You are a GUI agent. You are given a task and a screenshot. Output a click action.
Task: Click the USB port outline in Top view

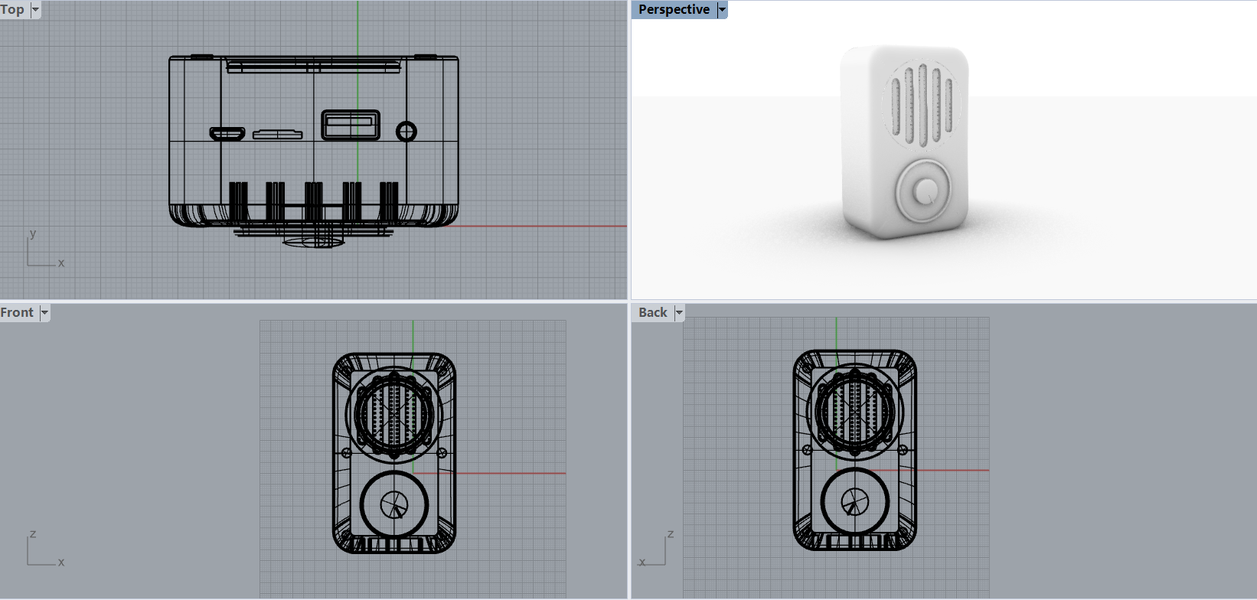coord(350,125)
